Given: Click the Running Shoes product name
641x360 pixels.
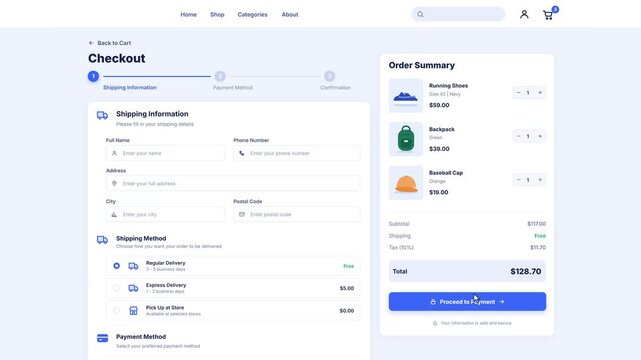Looking at the screenshot, I should coord(448,86).
